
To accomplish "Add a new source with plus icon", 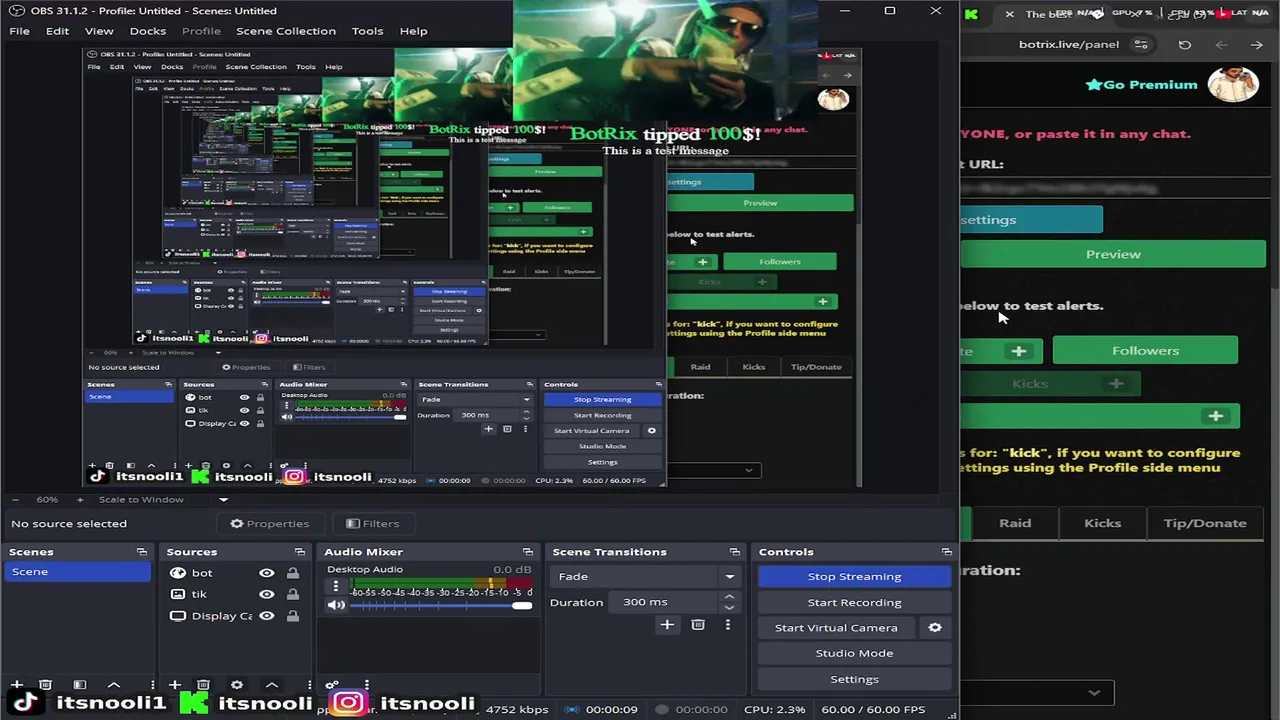I will [174, 685].
